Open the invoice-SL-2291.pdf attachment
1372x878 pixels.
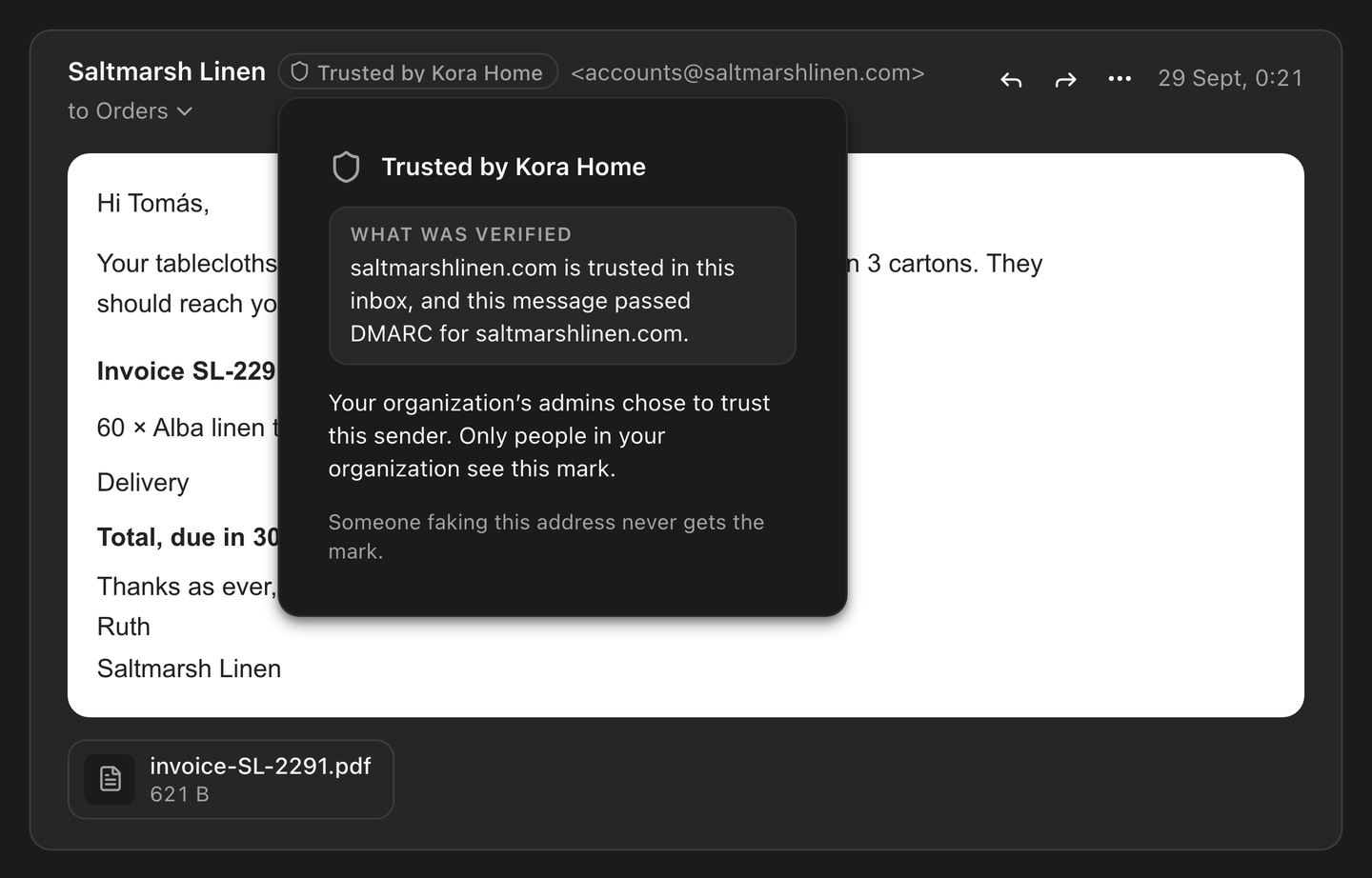(231, 779)
